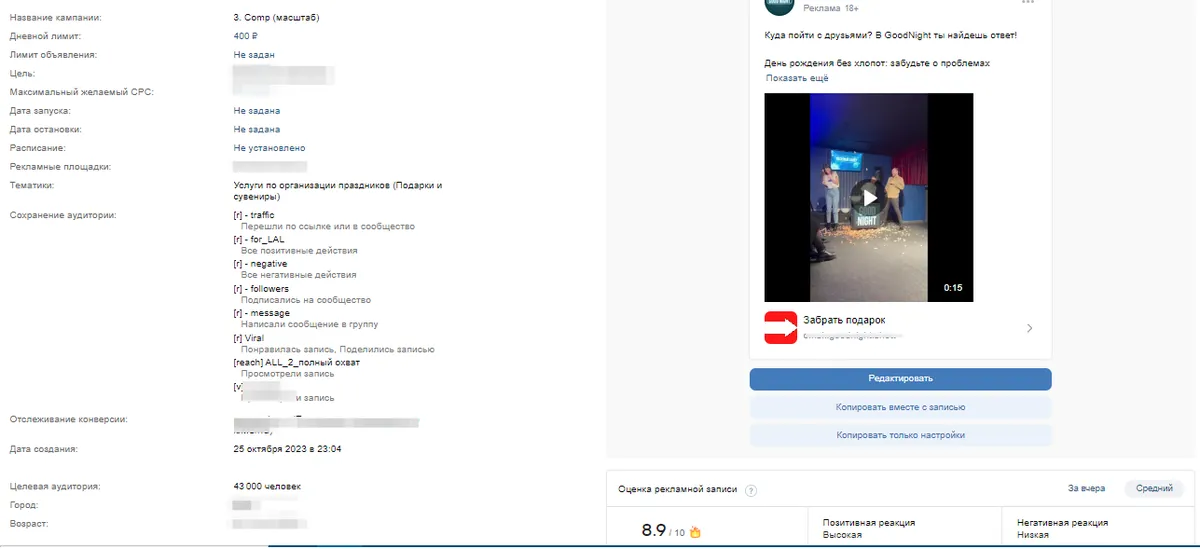Click Копировать вместе с записью
1200x549 pixels.
click(x=900, y=408)
